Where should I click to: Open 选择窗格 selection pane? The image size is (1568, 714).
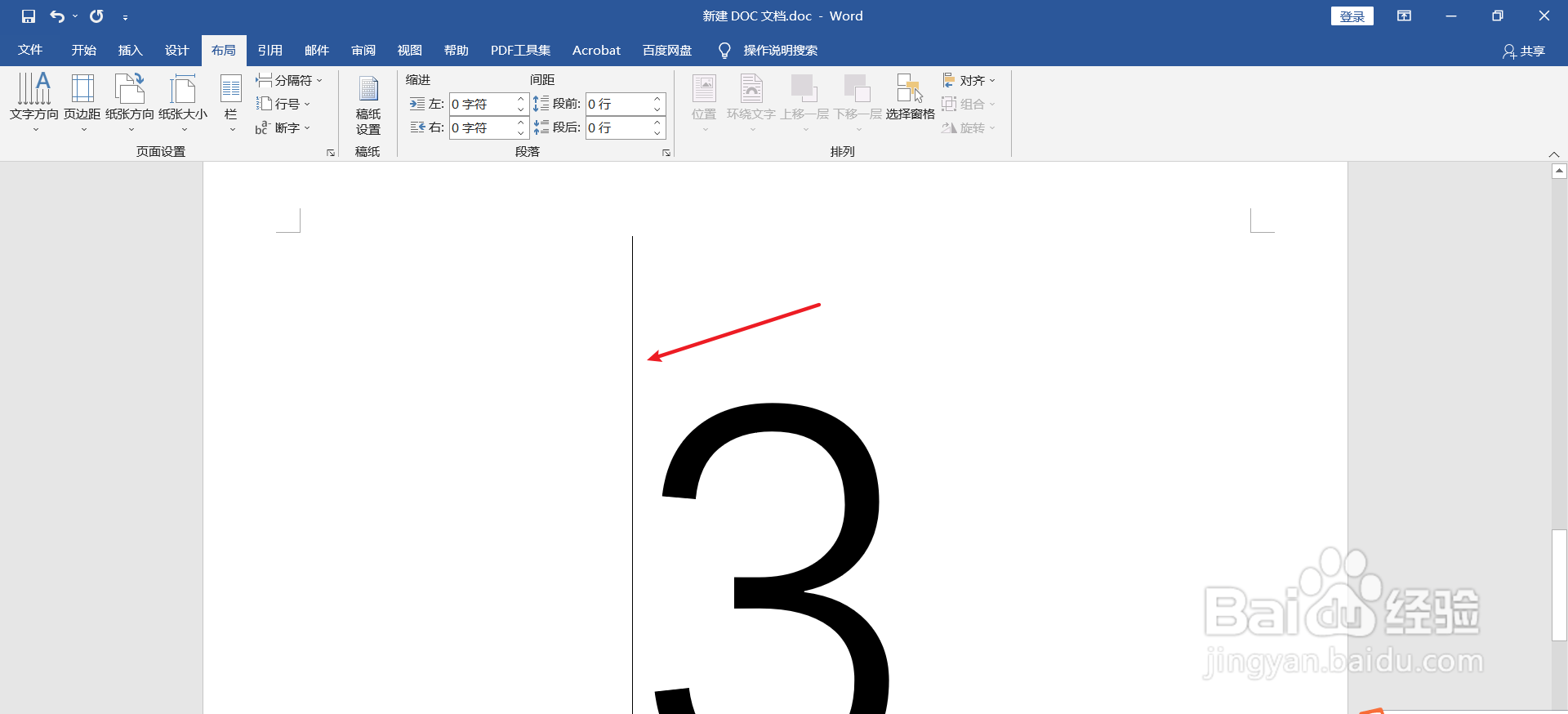(910, 97)
